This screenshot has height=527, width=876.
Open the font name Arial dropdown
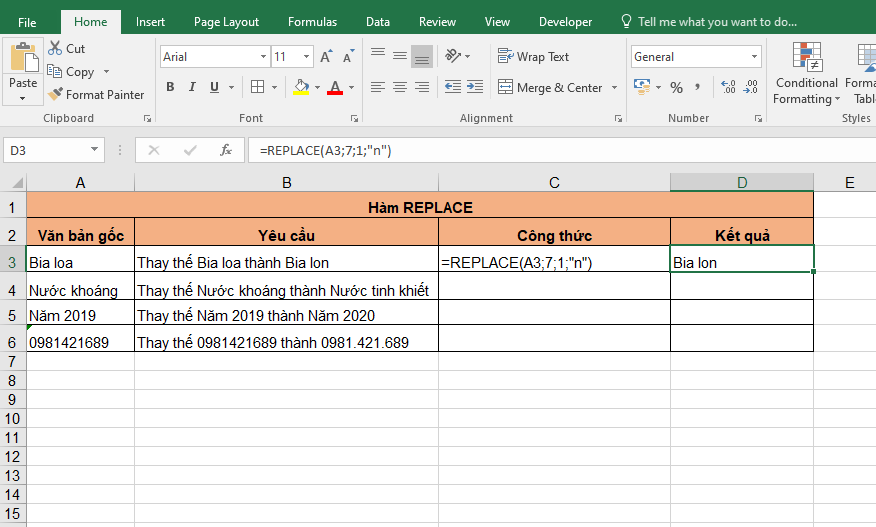(264, 57)
